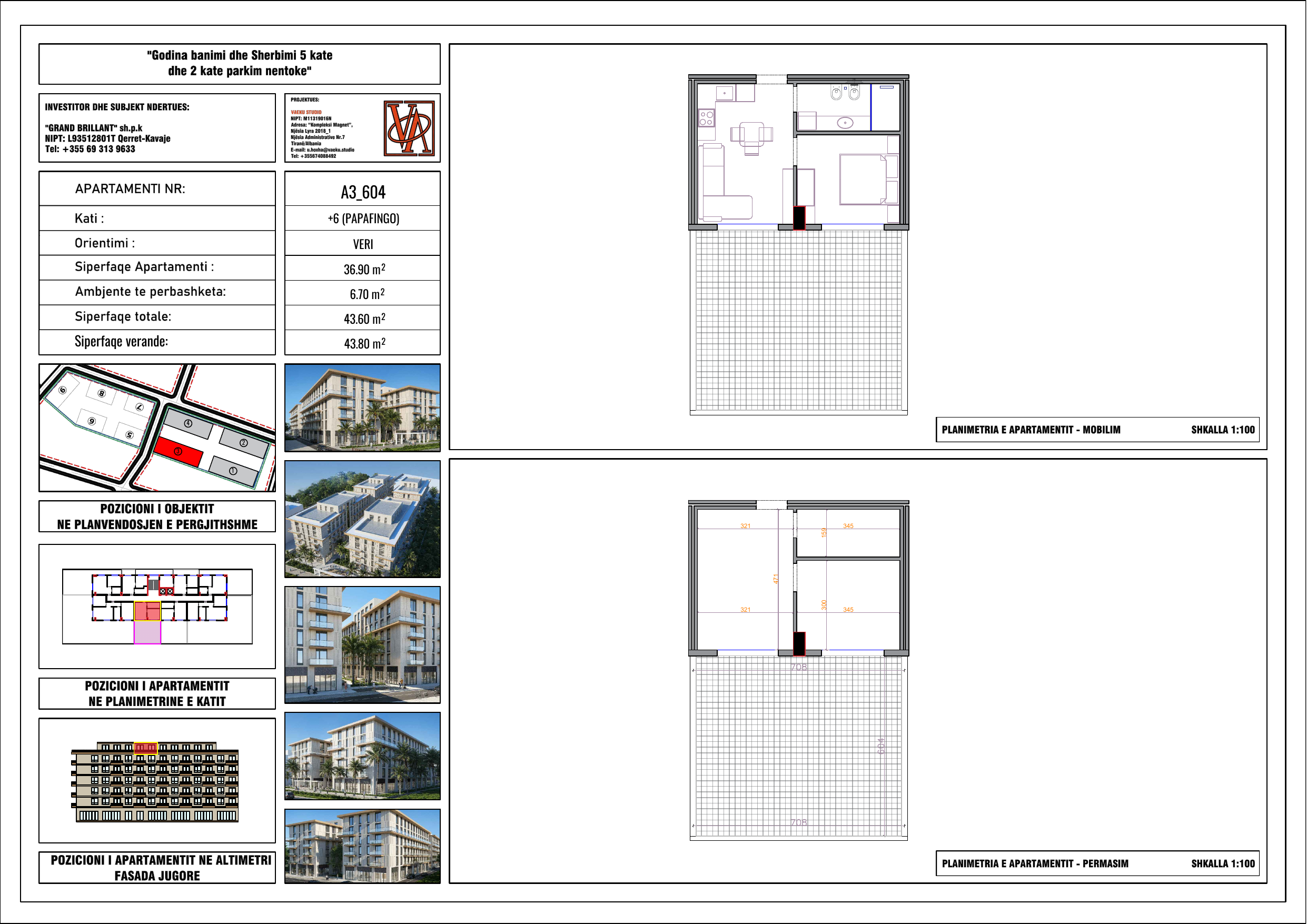Click POZICIONI I OBJEKTIT caption
Viewport: 1307px width, 924px height.
157,517
